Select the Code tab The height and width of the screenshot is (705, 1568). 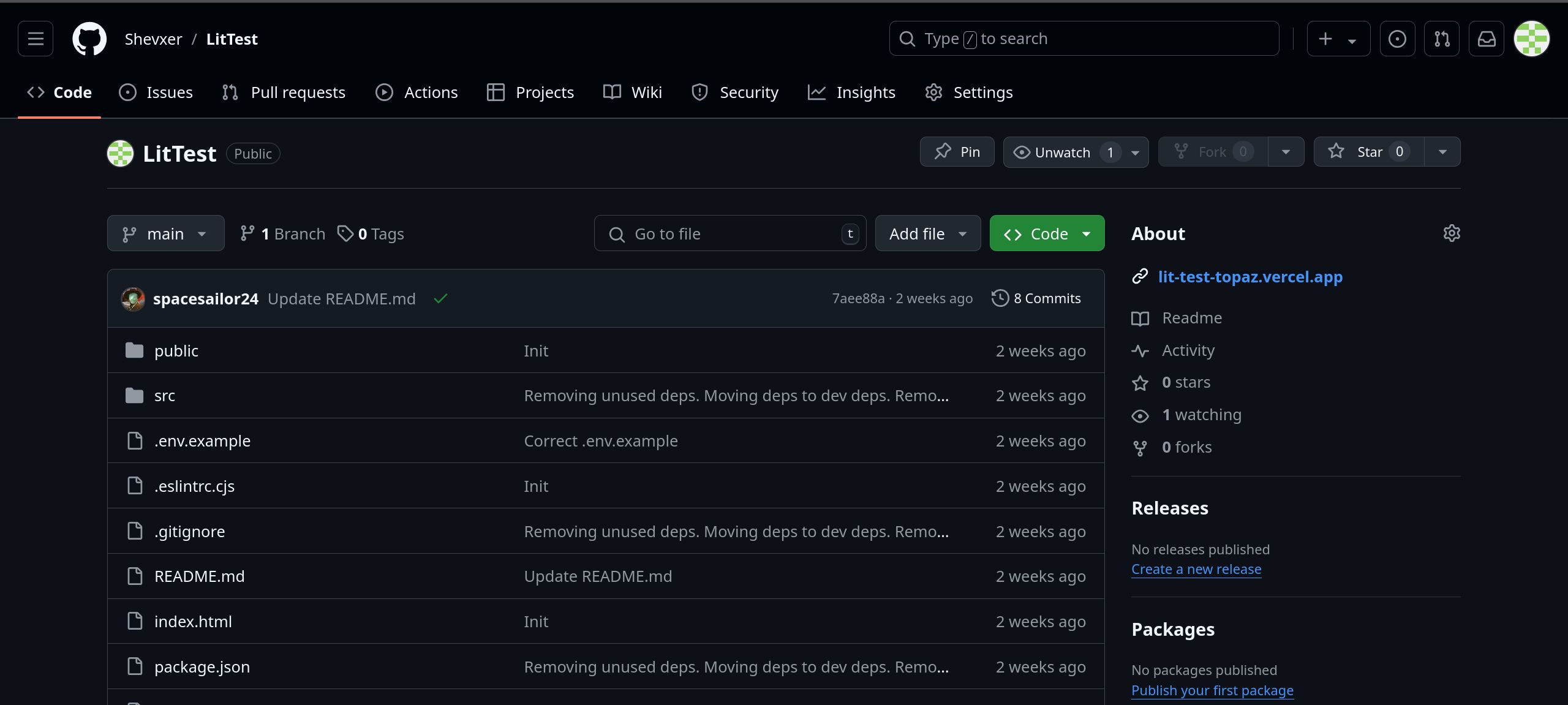point(59,92)
